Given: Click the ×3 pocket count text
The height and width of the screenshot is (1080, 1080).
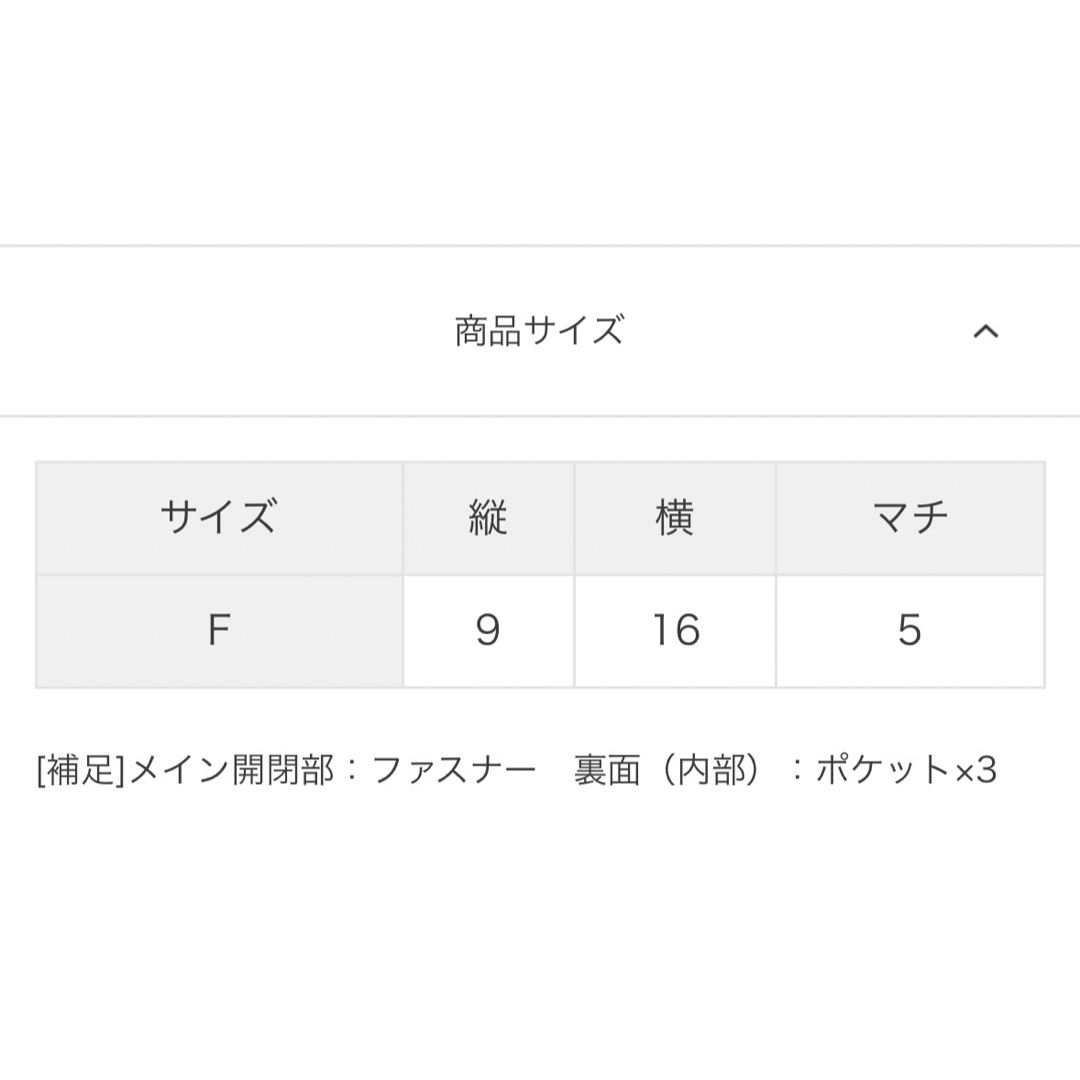Looking at the screenshot, I should 976,770.
